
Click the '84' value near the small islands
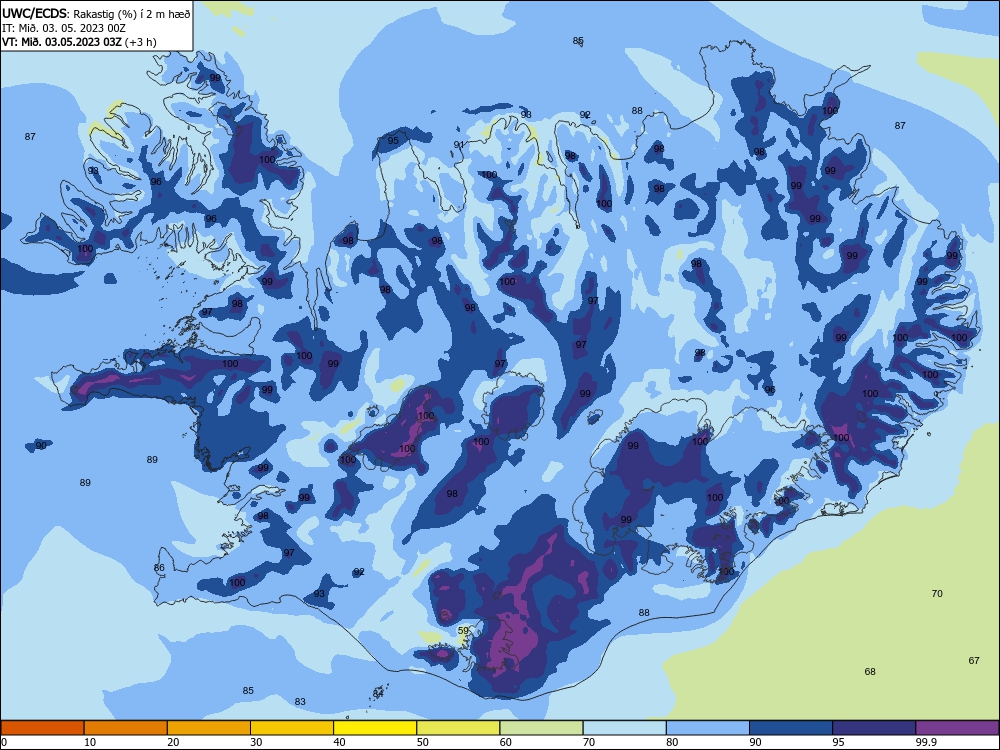click(378, 693)
